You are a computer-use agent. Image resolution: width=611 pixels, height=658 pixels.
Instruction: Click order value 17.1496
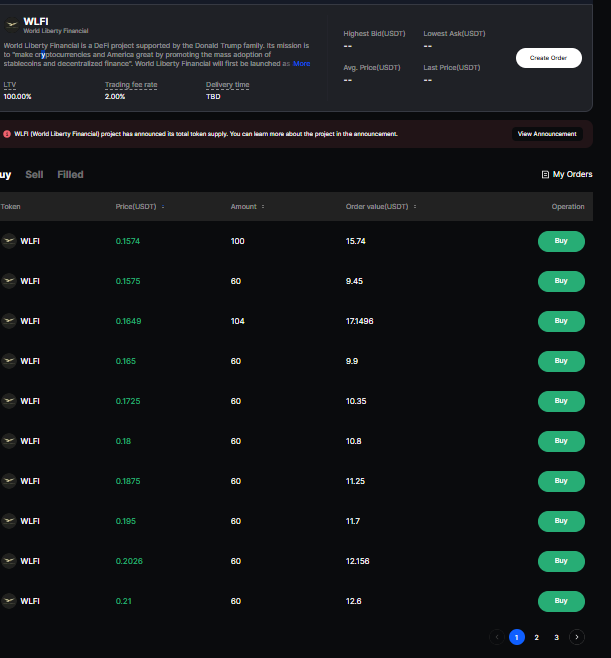point(360,321)
